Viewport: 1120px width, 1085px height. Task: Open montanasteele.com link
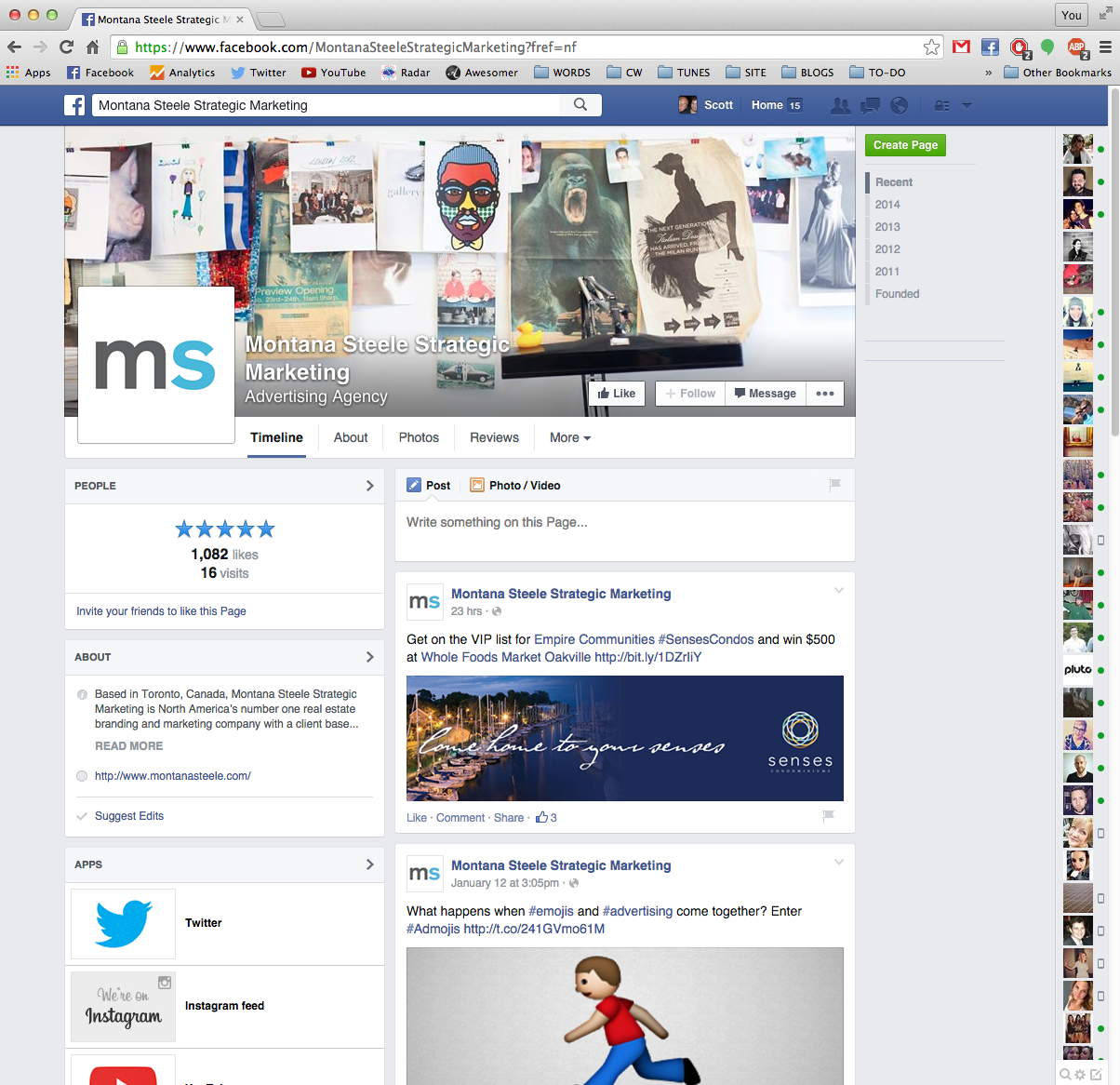click(x=173, y=776)
